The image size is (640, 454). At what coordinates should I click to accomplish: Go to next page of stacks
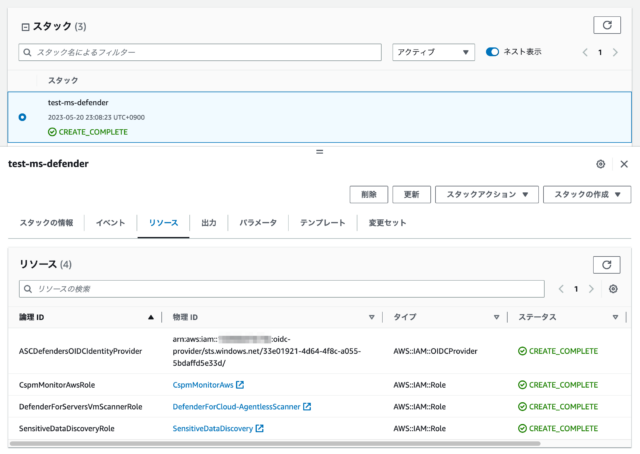click(x=614, y=52)
